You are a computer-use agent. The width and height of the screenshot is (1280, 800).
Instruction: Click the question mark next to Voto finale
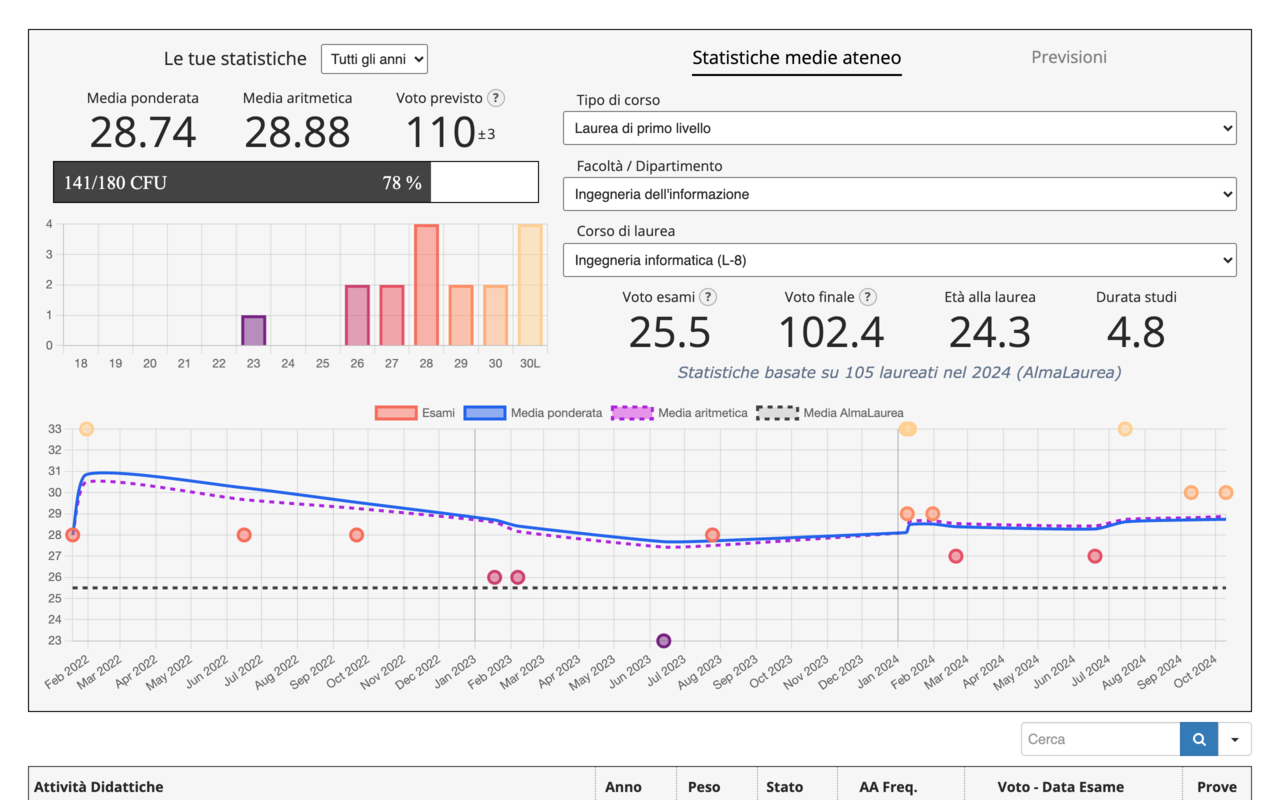868,297
